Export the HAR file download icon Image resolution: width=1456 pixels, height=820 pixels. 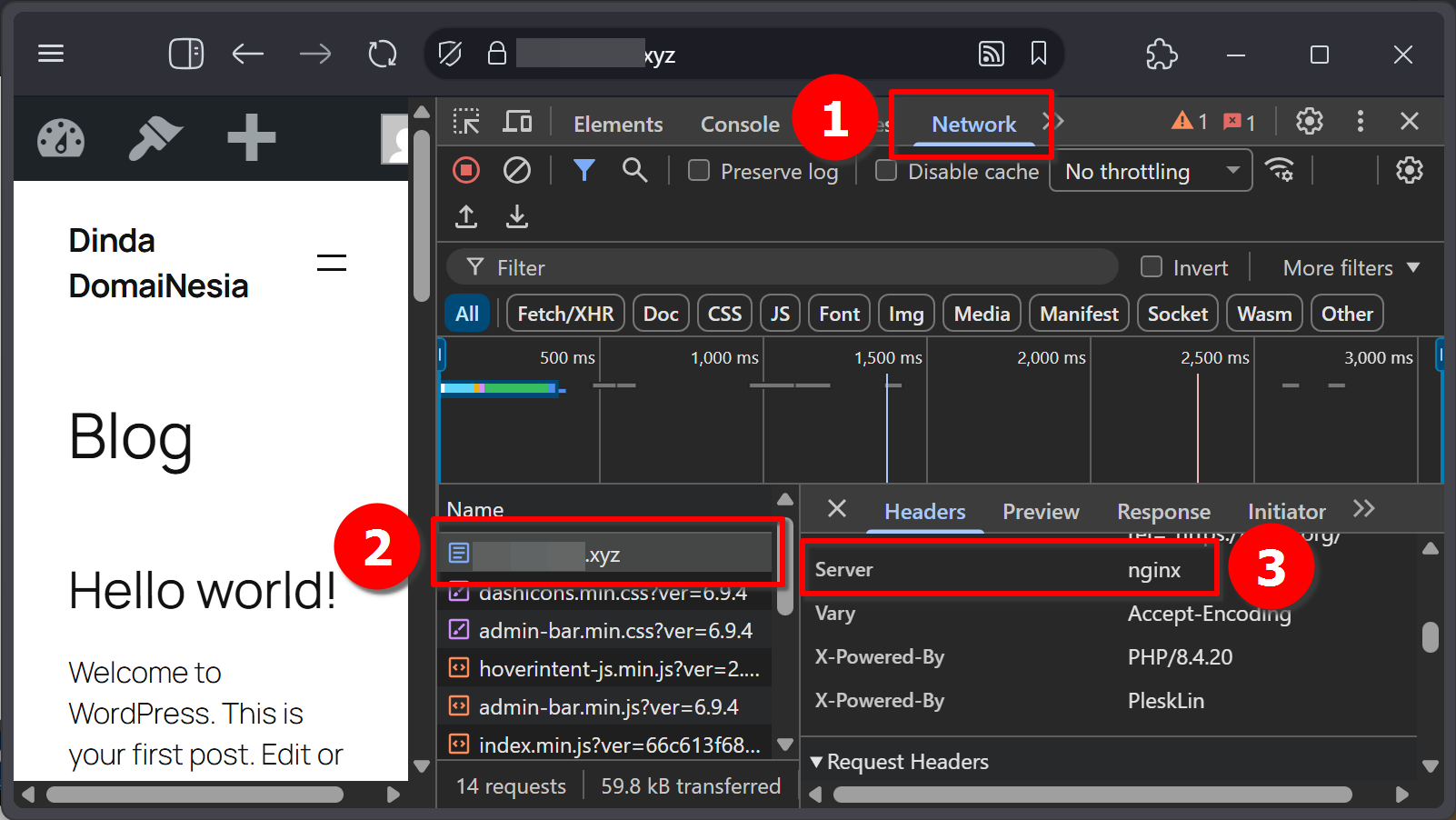517,216
